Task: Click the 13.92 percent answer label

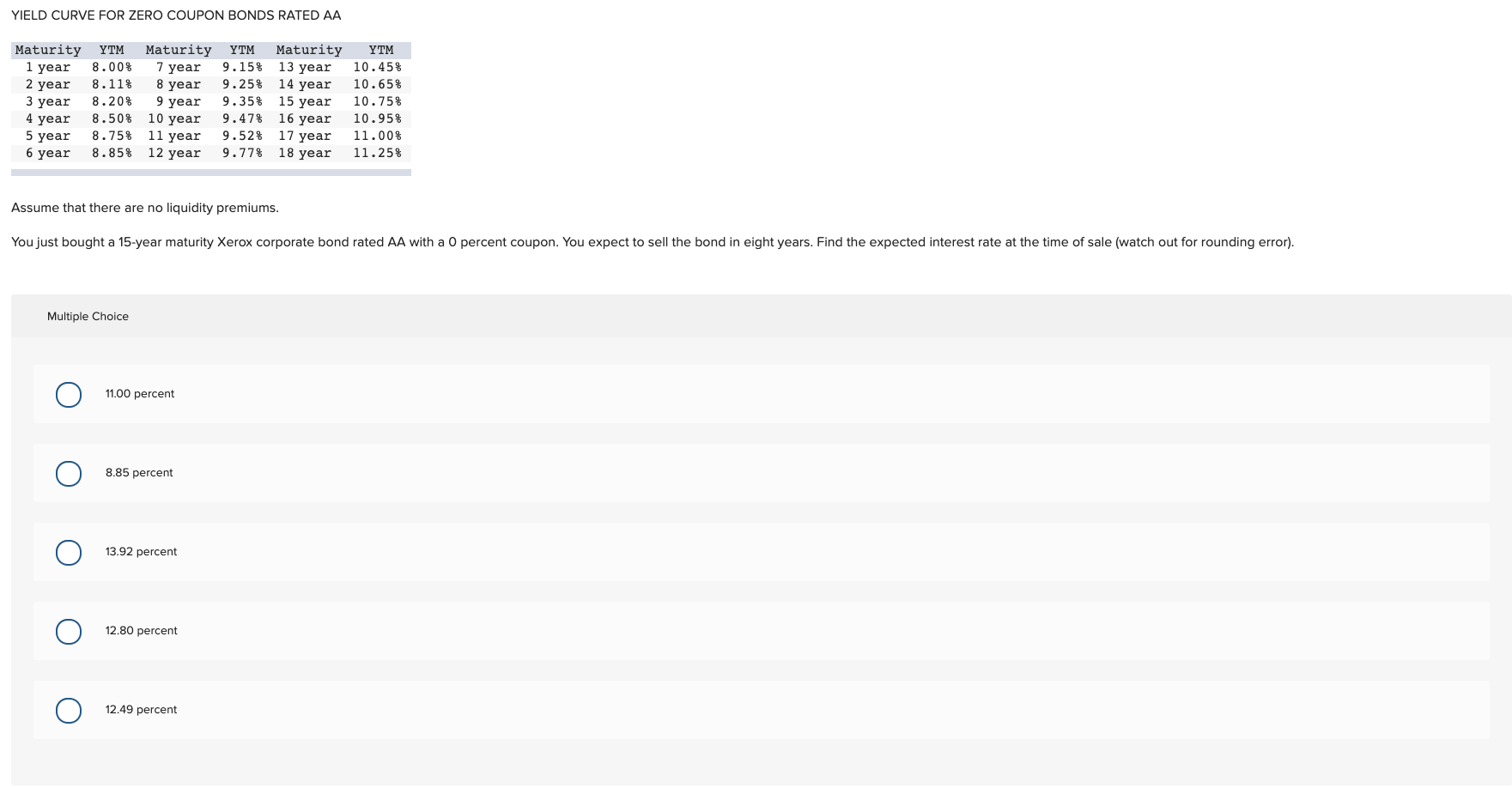Action: 141,552
